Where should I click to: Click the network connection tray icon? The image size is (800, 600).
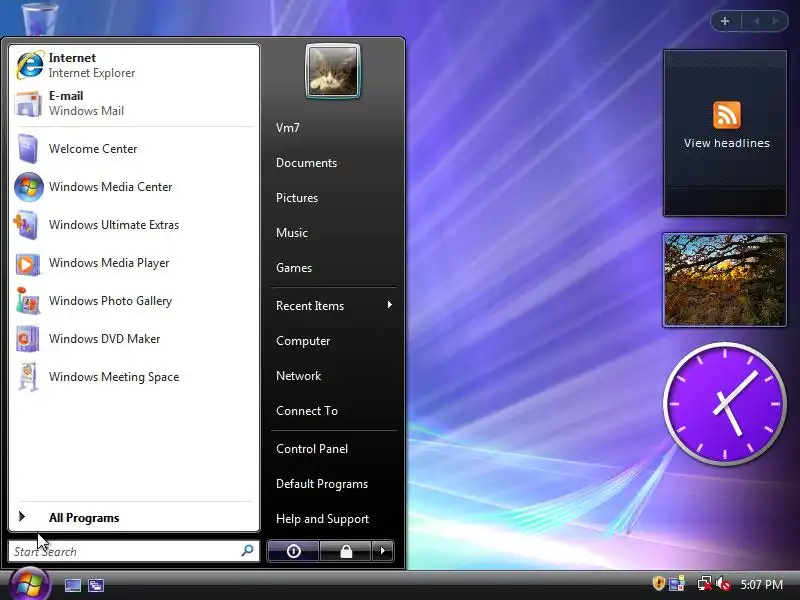pyautogui.click(x=704, y=584)
